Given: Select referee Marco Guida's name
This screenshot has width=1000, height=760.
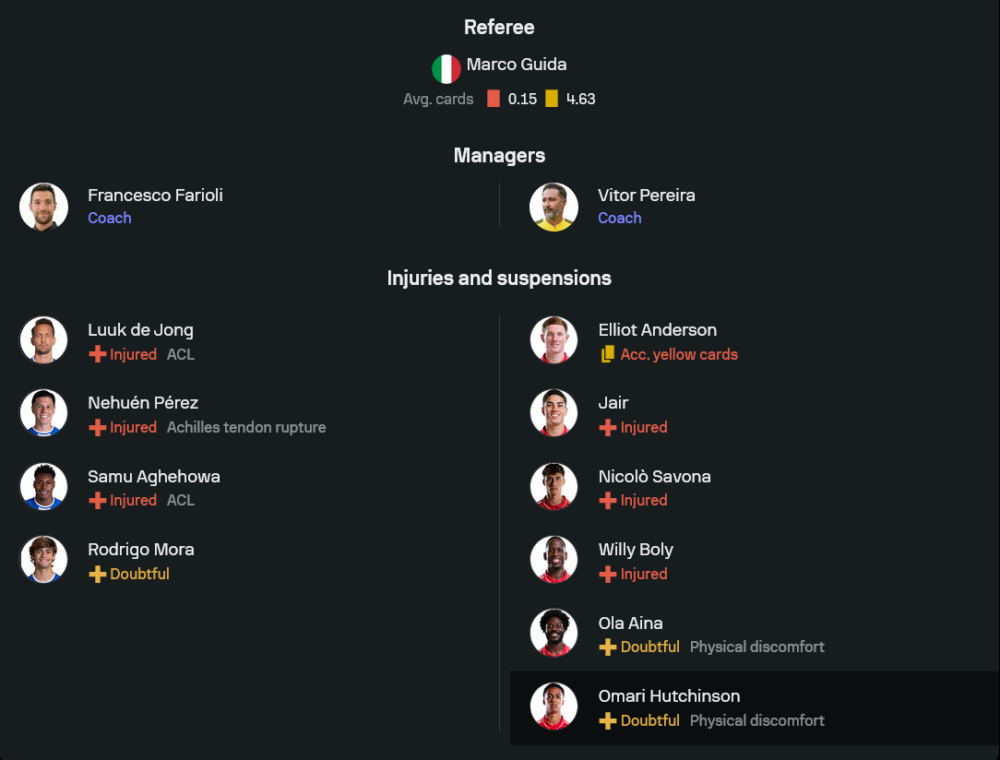Looking at the screenshot, I should 516,65.
